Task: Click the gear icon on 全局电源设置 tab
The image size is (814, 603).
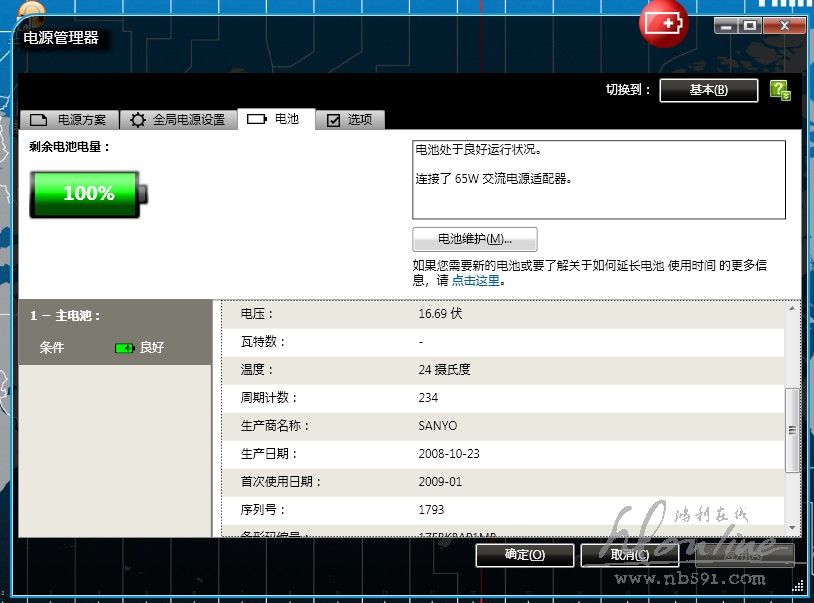Action: tap(138, 120)
